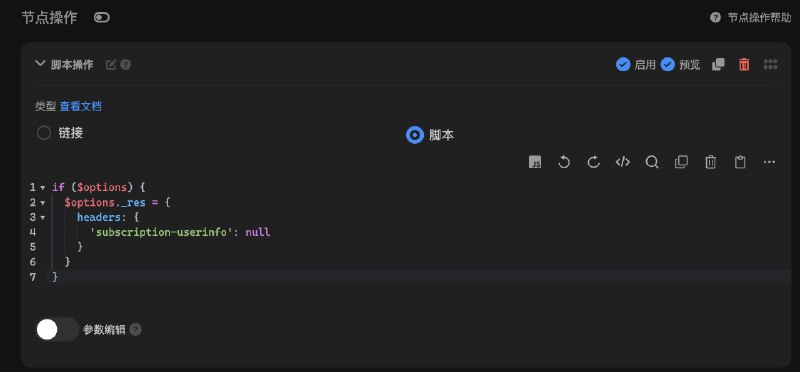Paste from clipboard icon in editor toolbar

(740, 162)
